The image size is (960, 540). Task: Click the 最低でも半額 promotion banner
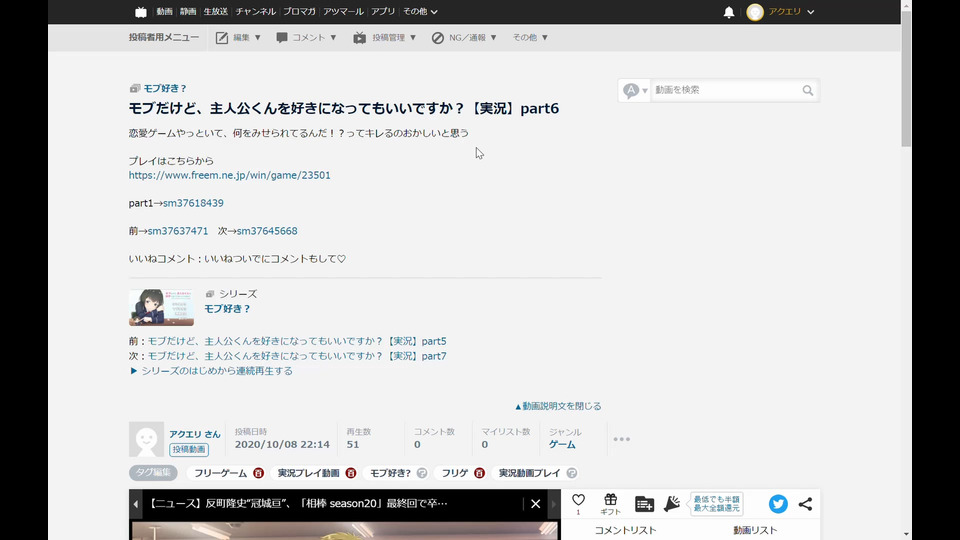(716, 504)
